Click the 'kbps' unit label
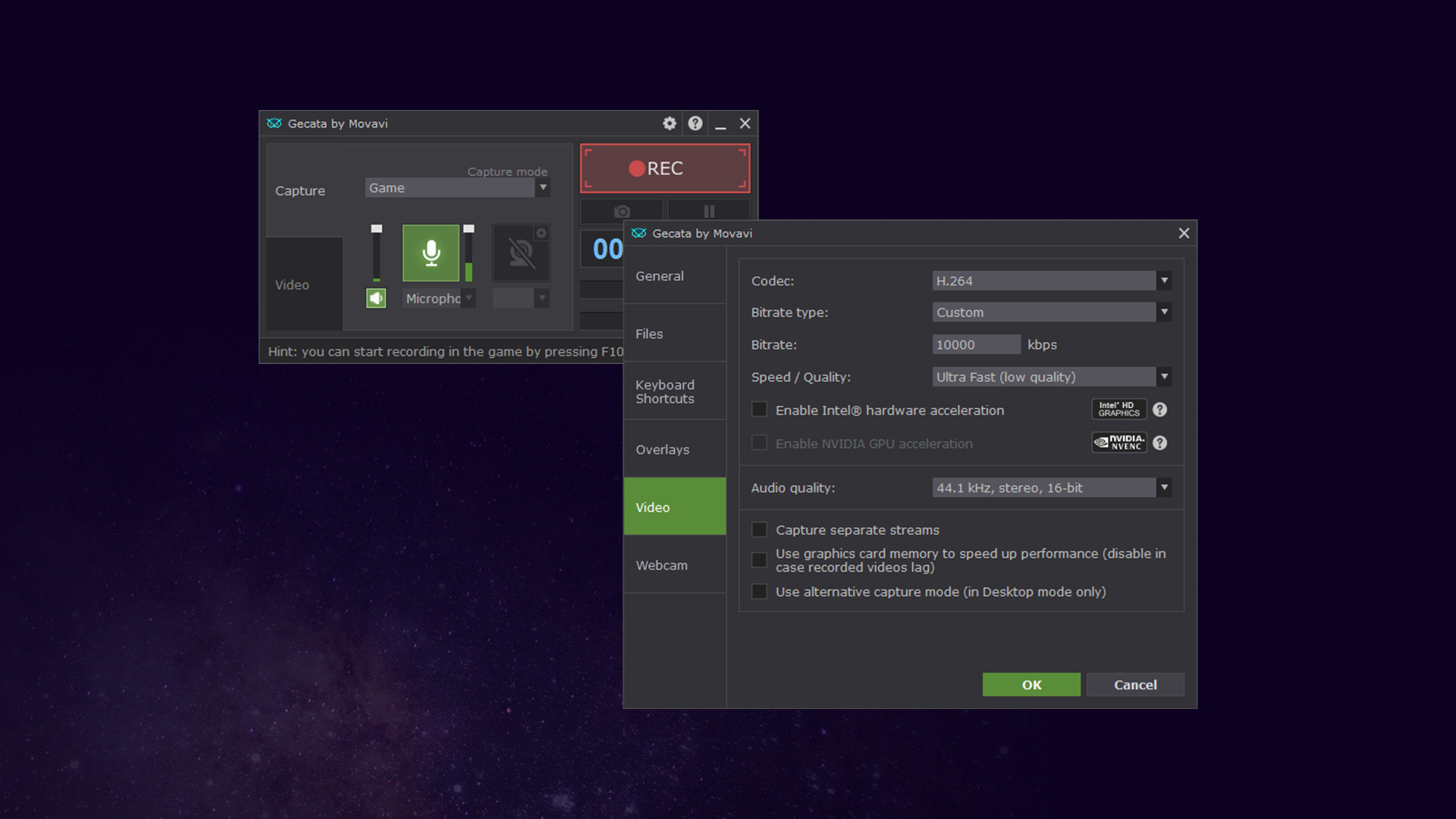 pyautogui.click(x=1042, y=345)
